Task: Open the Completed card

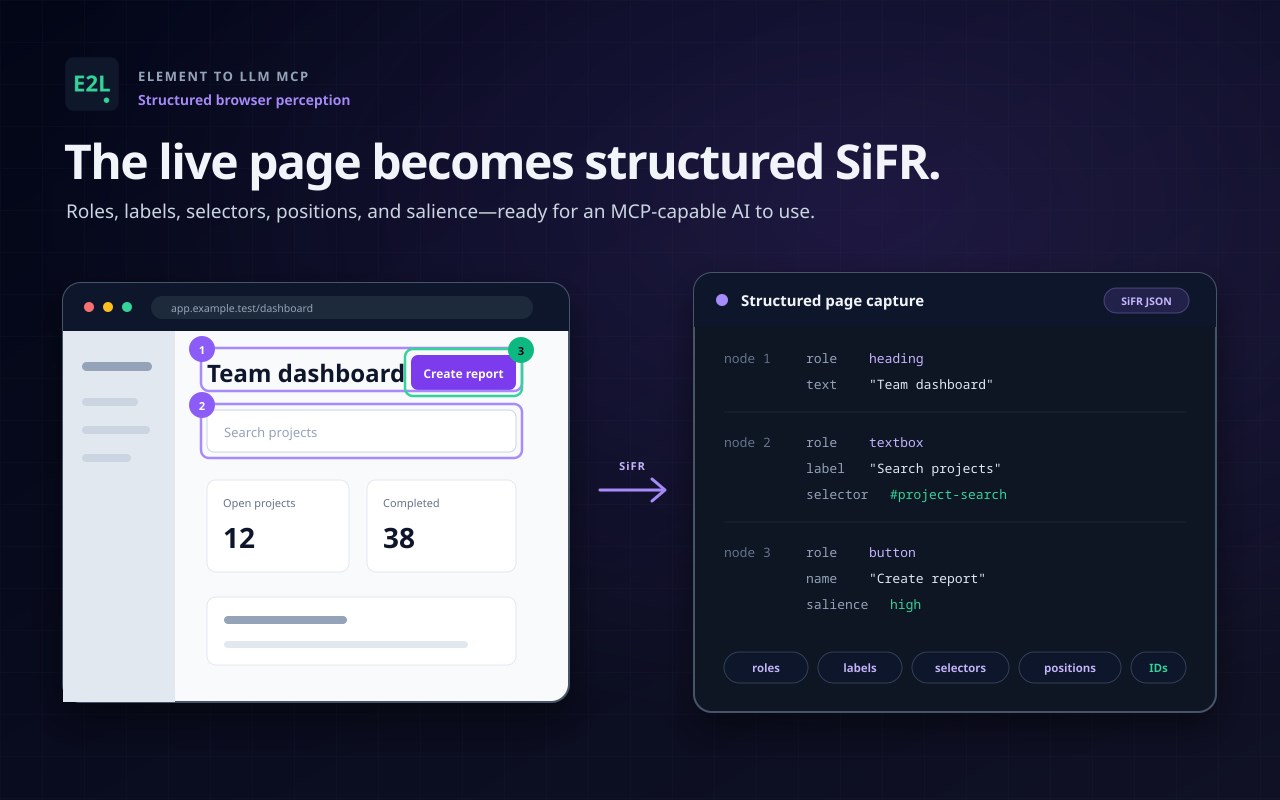Action: [x=441, y=526]
